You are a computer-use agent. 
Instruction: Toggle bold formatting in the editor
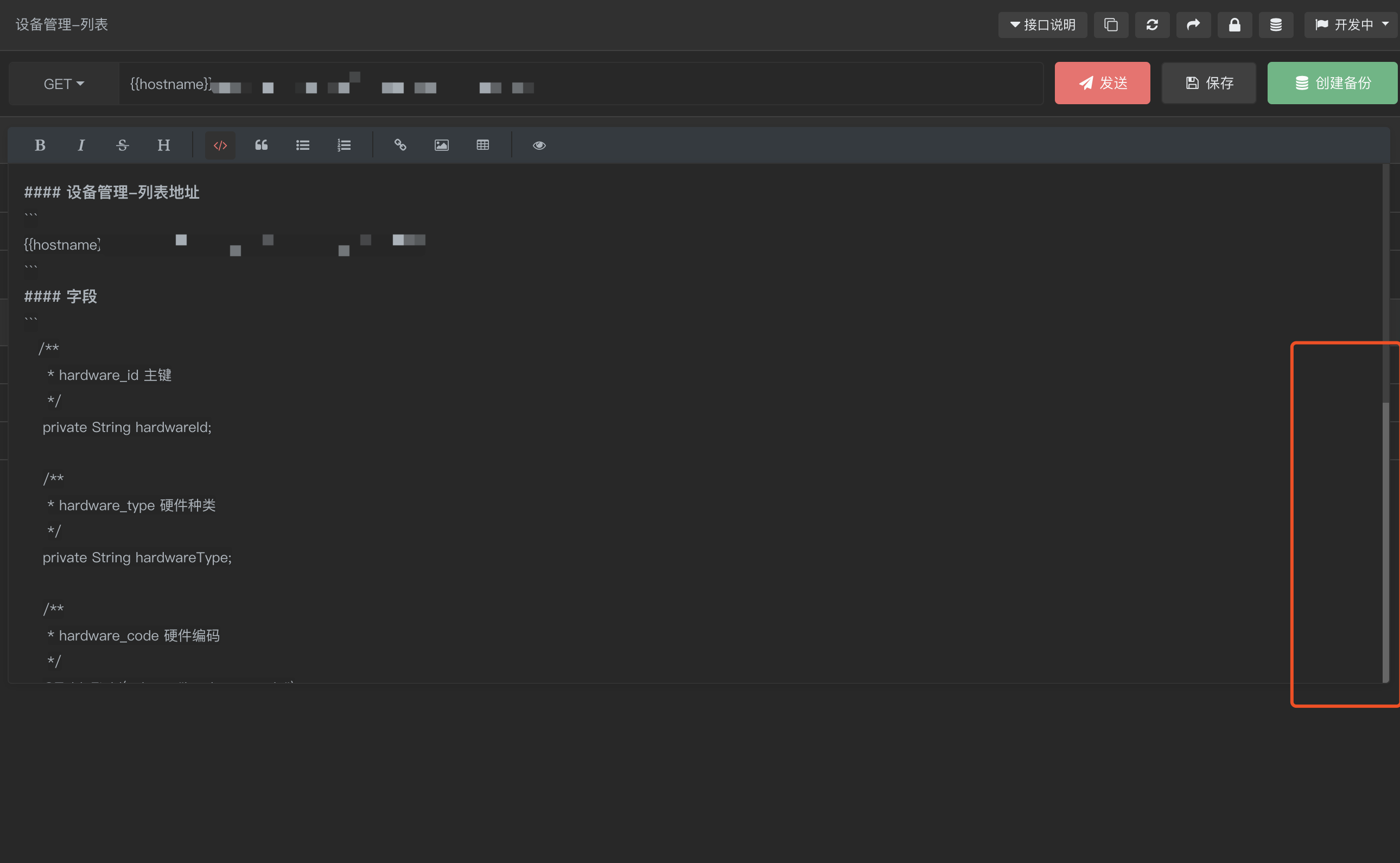tap(40, 145)
